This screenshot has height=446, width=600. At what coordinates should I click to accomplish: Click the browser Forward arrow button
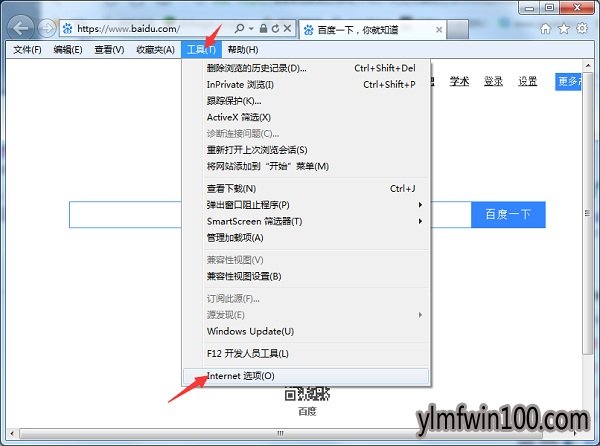point(47,28)
